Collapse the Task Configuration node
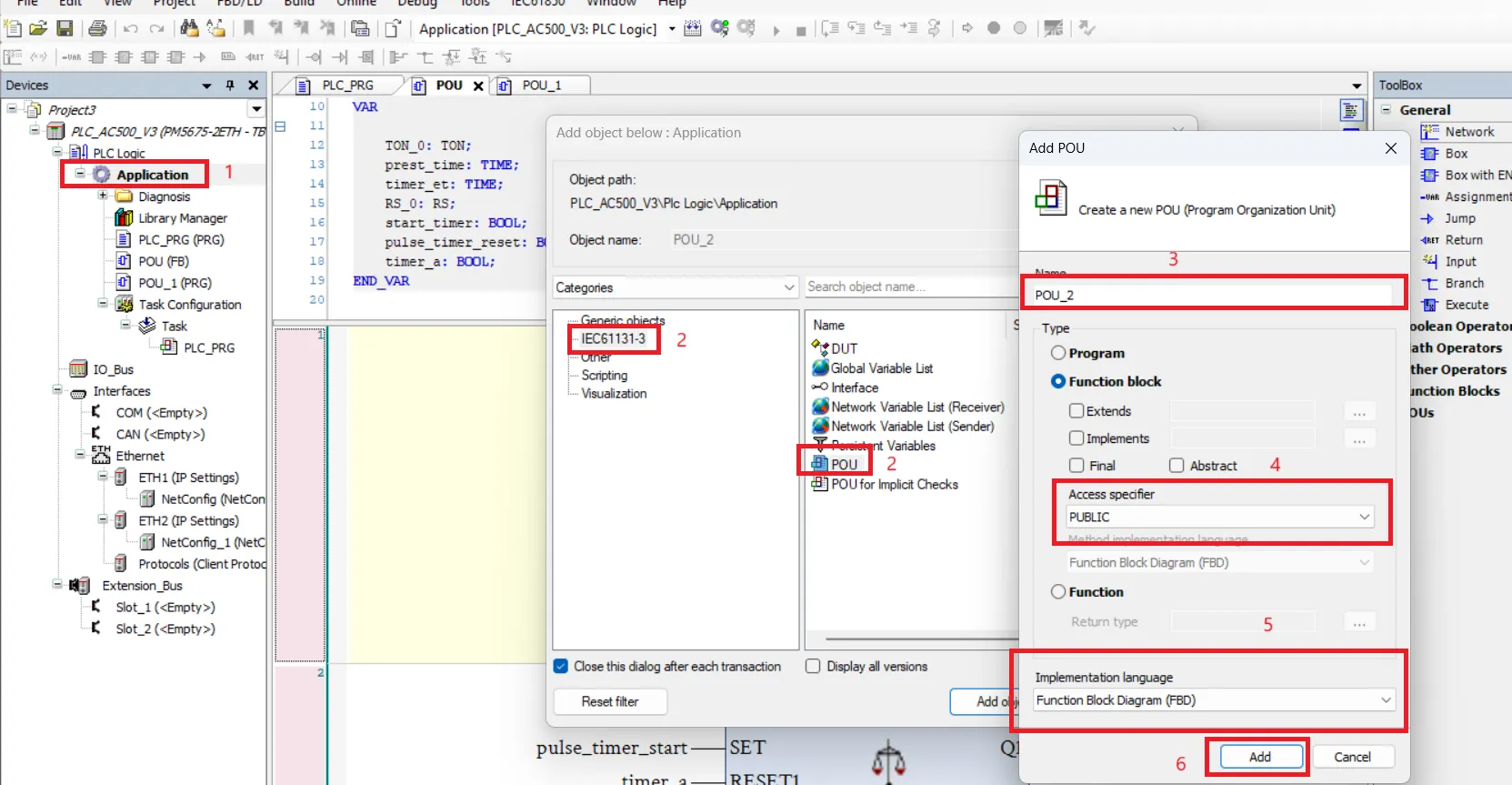This screenshot has width=1512, height=785. [103, 304]
